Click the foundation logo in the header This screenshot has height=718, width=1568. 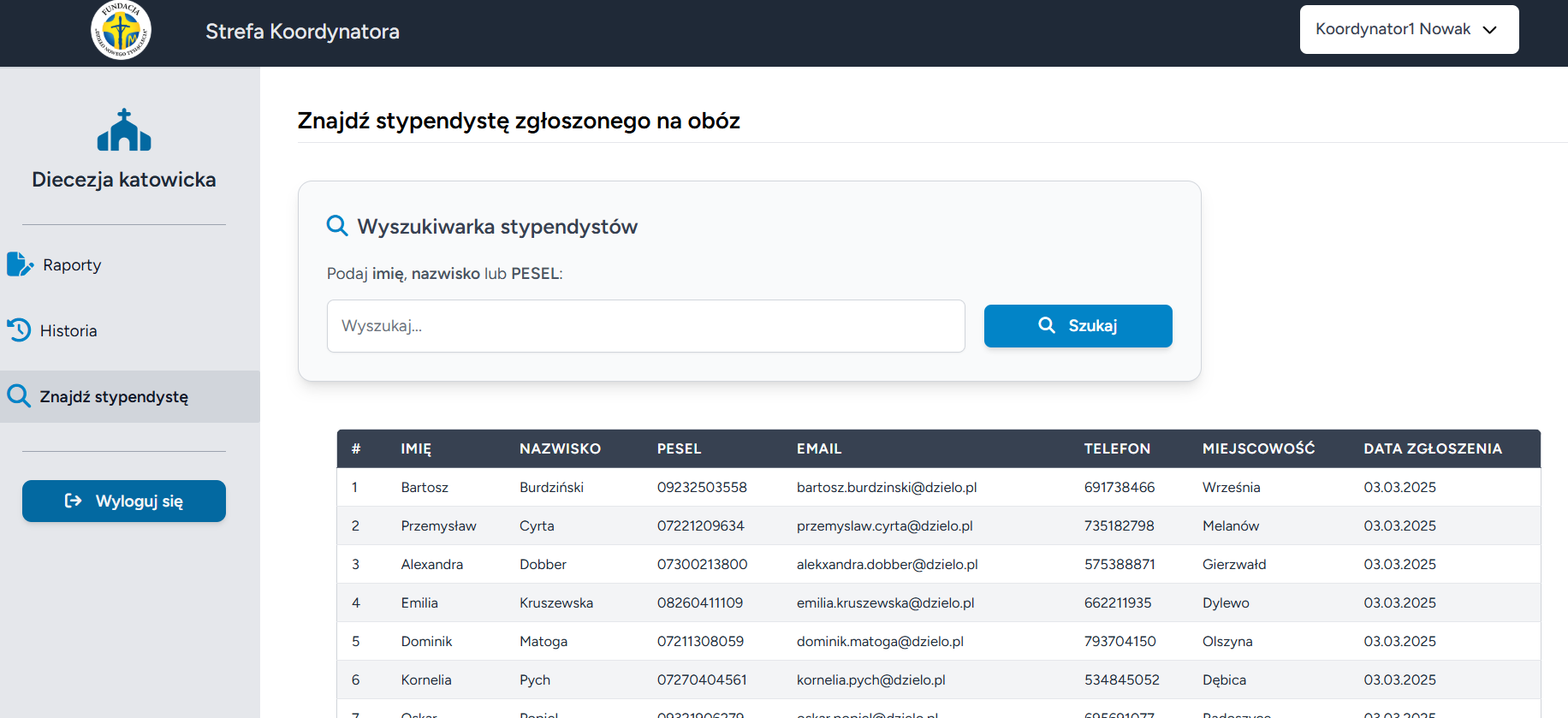121,31
